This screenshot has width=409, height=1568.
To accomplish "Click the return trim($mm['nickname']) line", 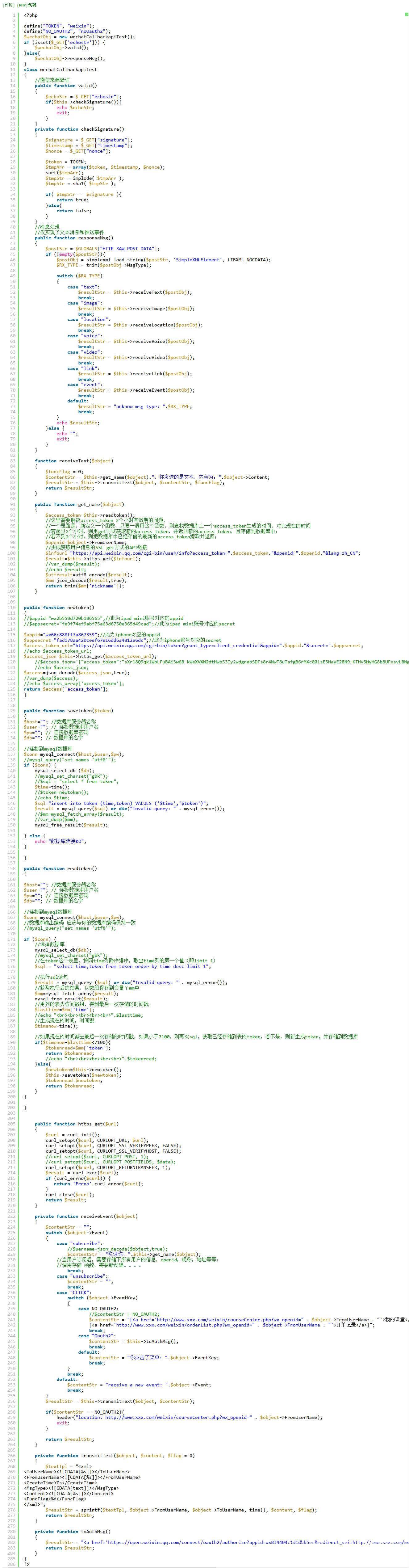I will [x=85, y=586].
